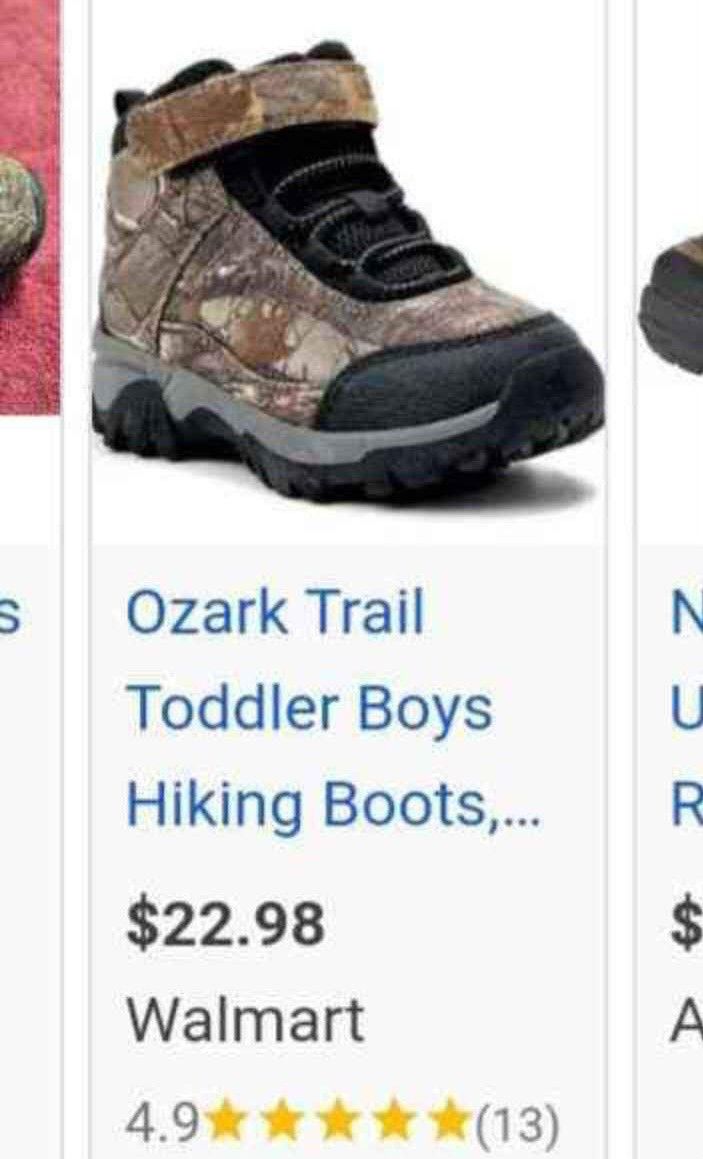The height and width of the screenshot is (1159, 703).
Task: Click the 'Toddler Boys' title text
Action: tap(309, 709)
